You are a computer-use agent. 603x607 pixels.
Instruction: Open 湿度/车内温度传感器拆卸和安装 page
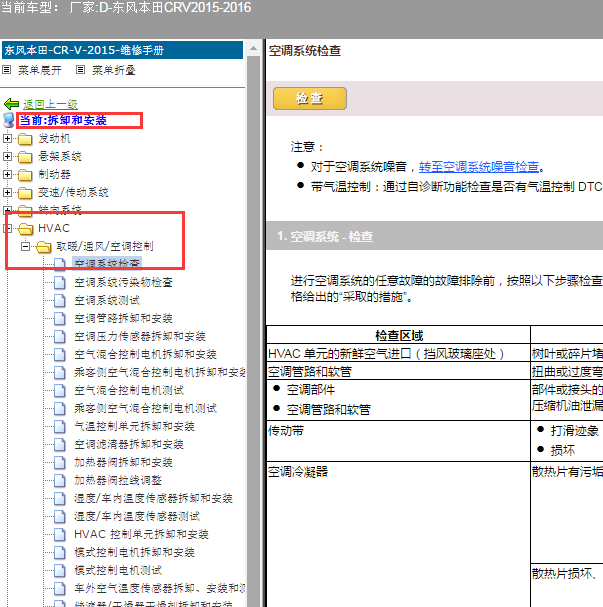point(153,498)
